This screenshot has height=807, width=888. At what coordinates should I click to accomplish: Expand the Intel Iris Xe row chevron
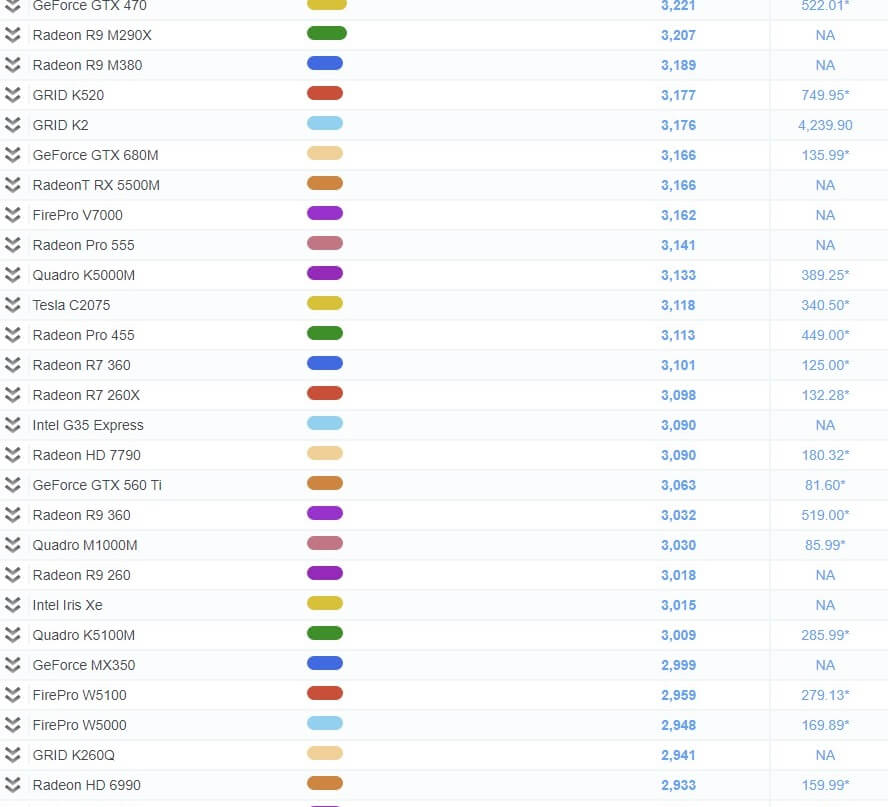tap(12, 605)
